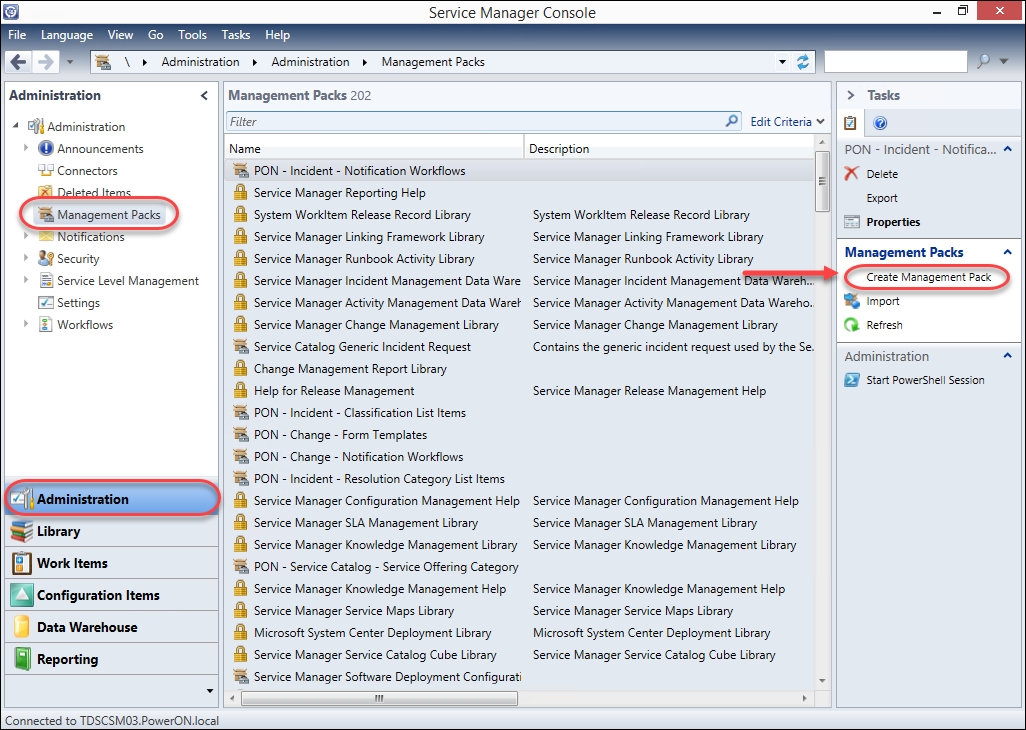This screenshot has width=1026, height=730.
Task: Open the Tools menu
Action: (x=192, y=35)
